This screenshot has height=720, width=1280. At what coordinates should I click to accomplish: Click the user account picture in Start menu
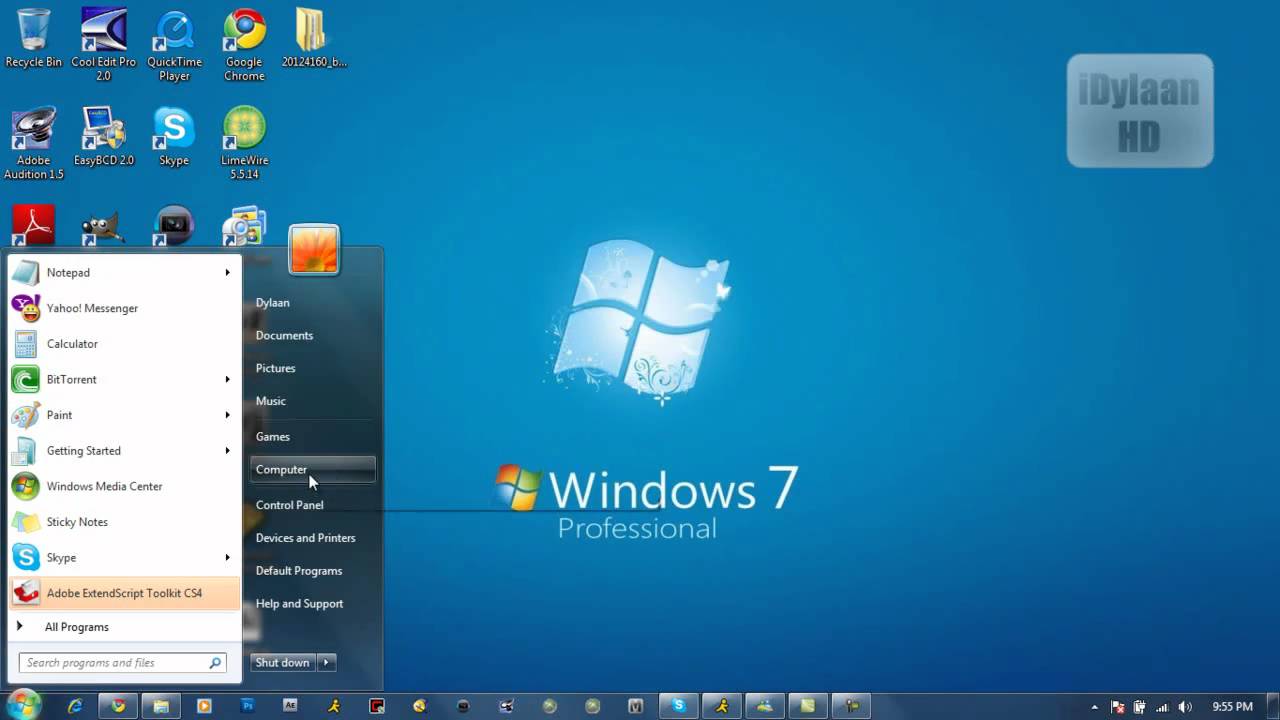[314, 249]
